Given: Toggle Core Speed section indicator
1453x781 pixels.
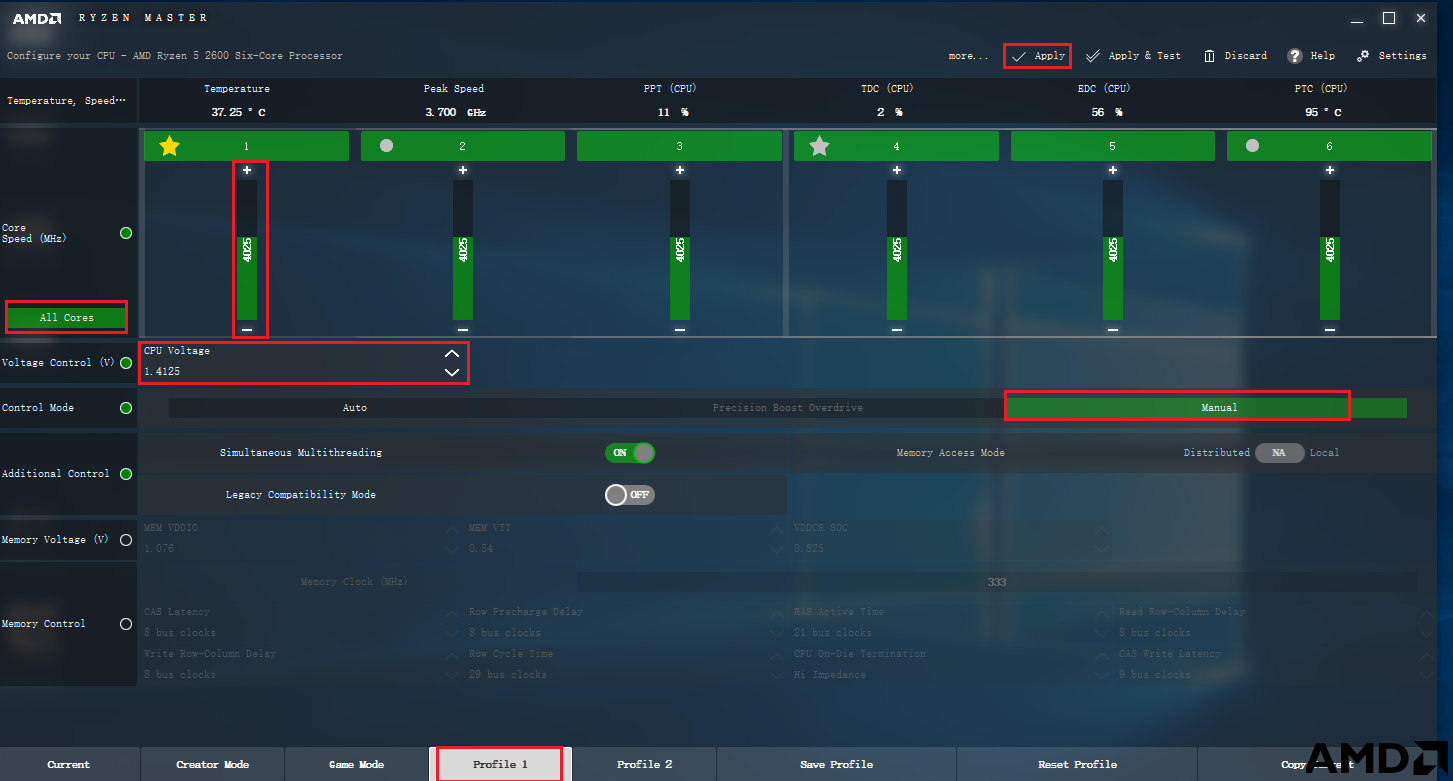Looking at the screenshot, I should pyautogui.click(x=126, y=233).
